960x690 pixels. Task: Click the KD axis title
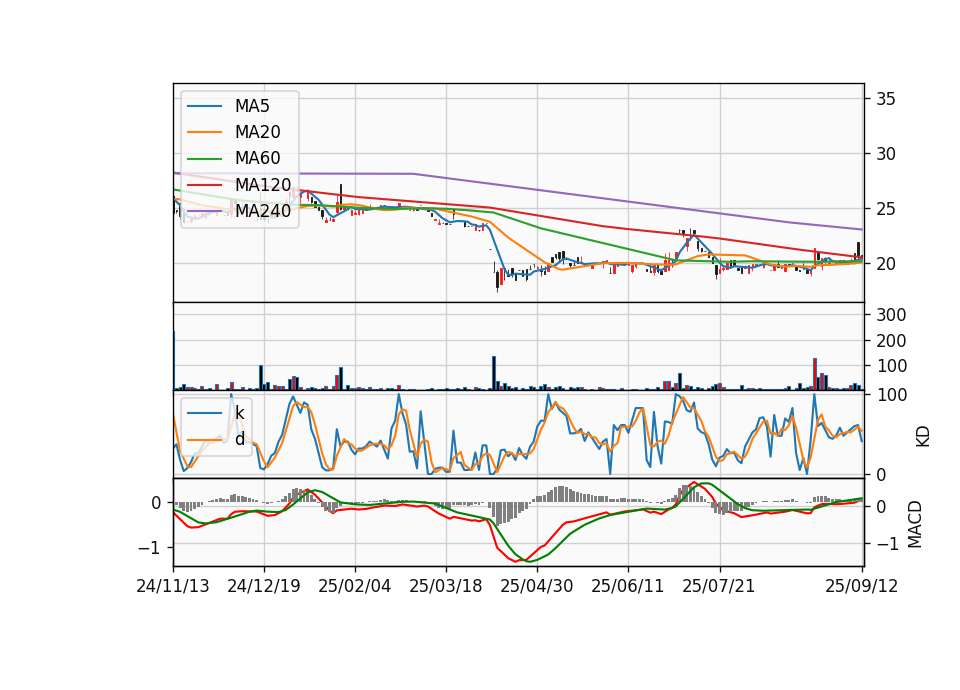[x=923, y=436]
